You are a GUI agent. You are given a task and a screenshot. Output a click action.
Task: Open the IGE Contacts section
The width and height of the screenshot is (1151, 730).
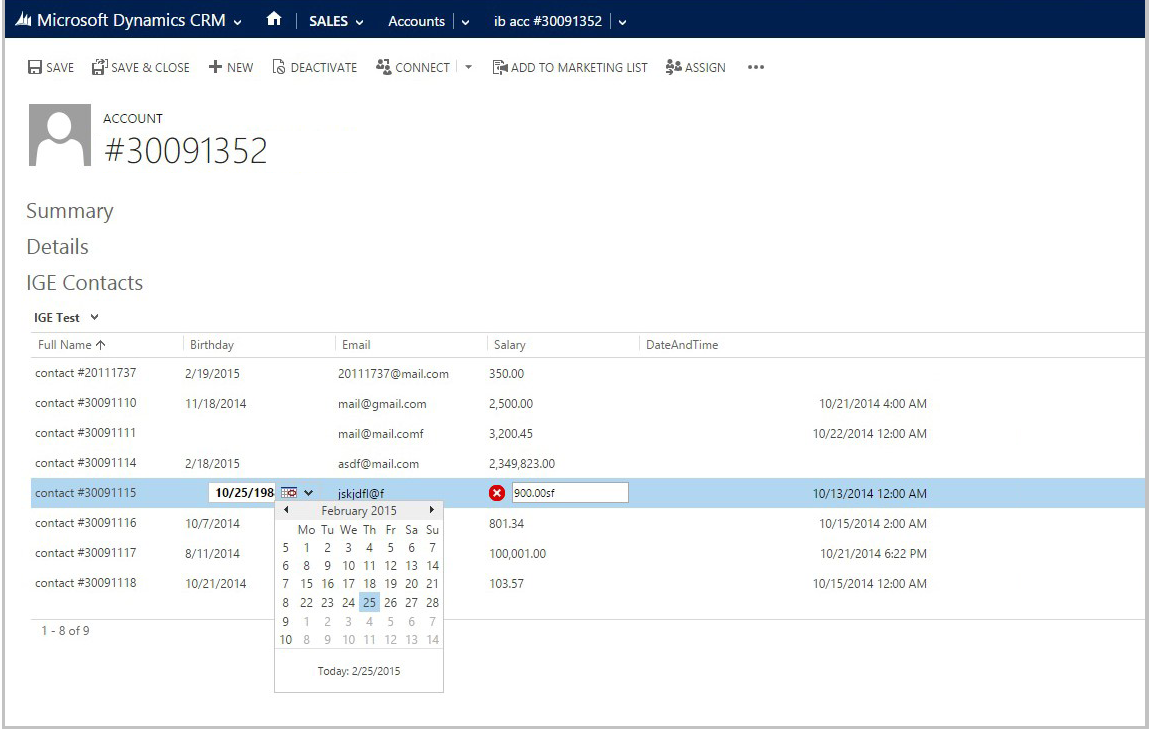tap(84, 283)
